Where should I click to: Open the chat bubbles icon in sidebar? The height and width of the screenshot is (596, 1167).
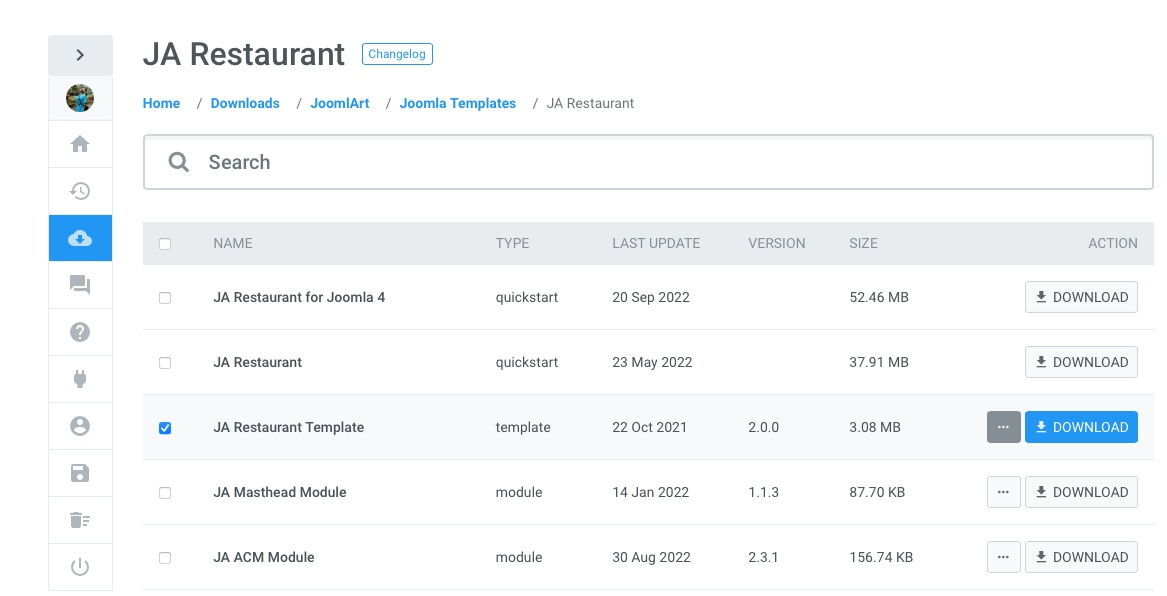pyautogui.click(x=80, y=286)
